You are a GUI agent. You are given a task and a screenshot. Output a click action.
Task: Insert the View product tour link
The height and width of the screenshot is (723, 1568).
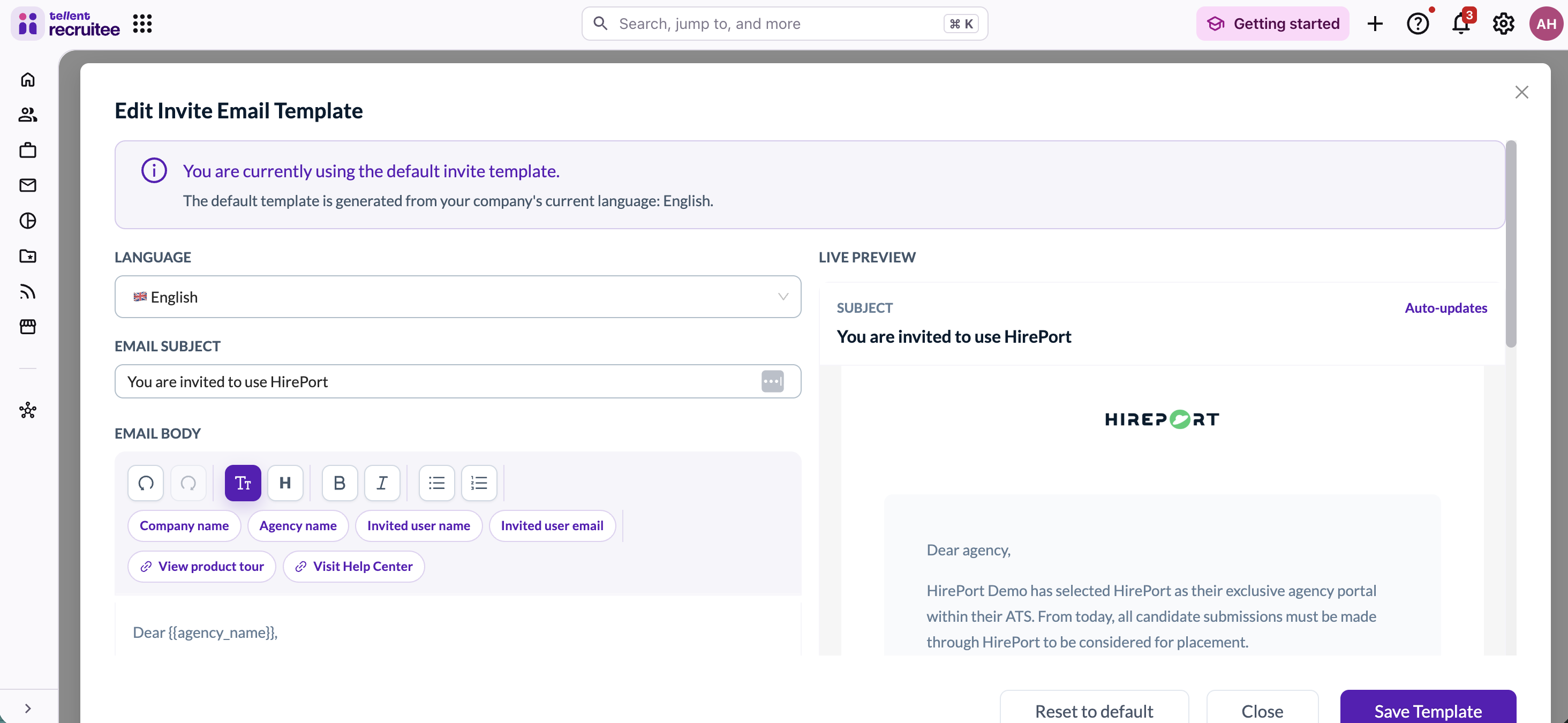201,567
